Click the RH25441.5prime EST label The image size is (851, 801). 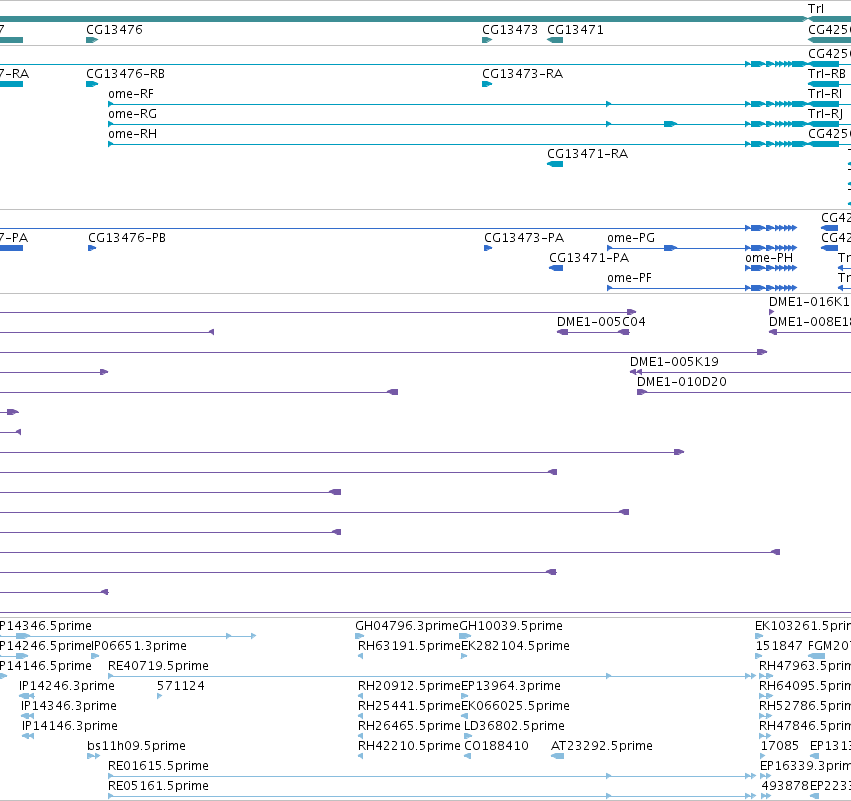409,707
